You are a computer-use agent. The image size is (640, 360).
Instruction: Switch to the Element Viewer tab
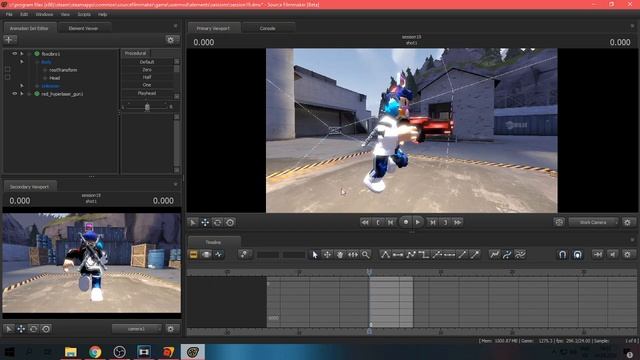83,28
